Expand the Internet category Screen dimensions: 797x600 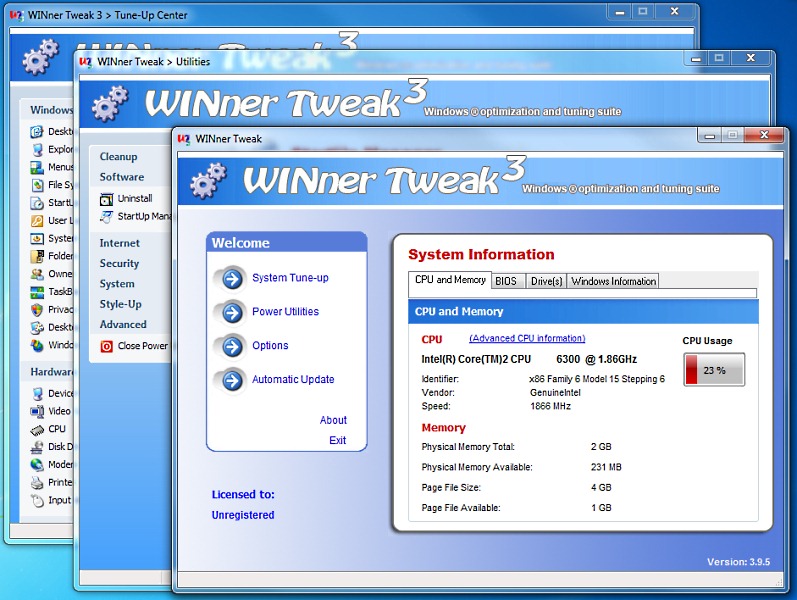click(119, 243)
